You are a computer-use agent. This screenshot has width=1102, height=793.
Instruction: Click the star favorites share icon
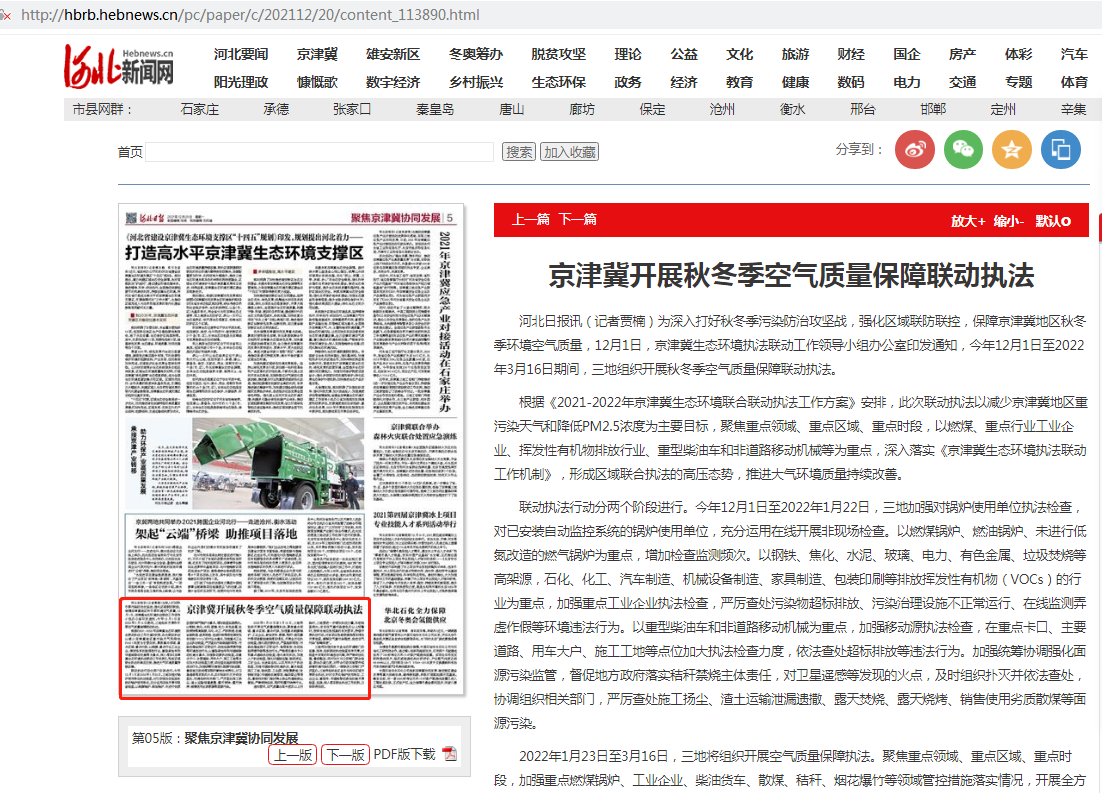1012,149
